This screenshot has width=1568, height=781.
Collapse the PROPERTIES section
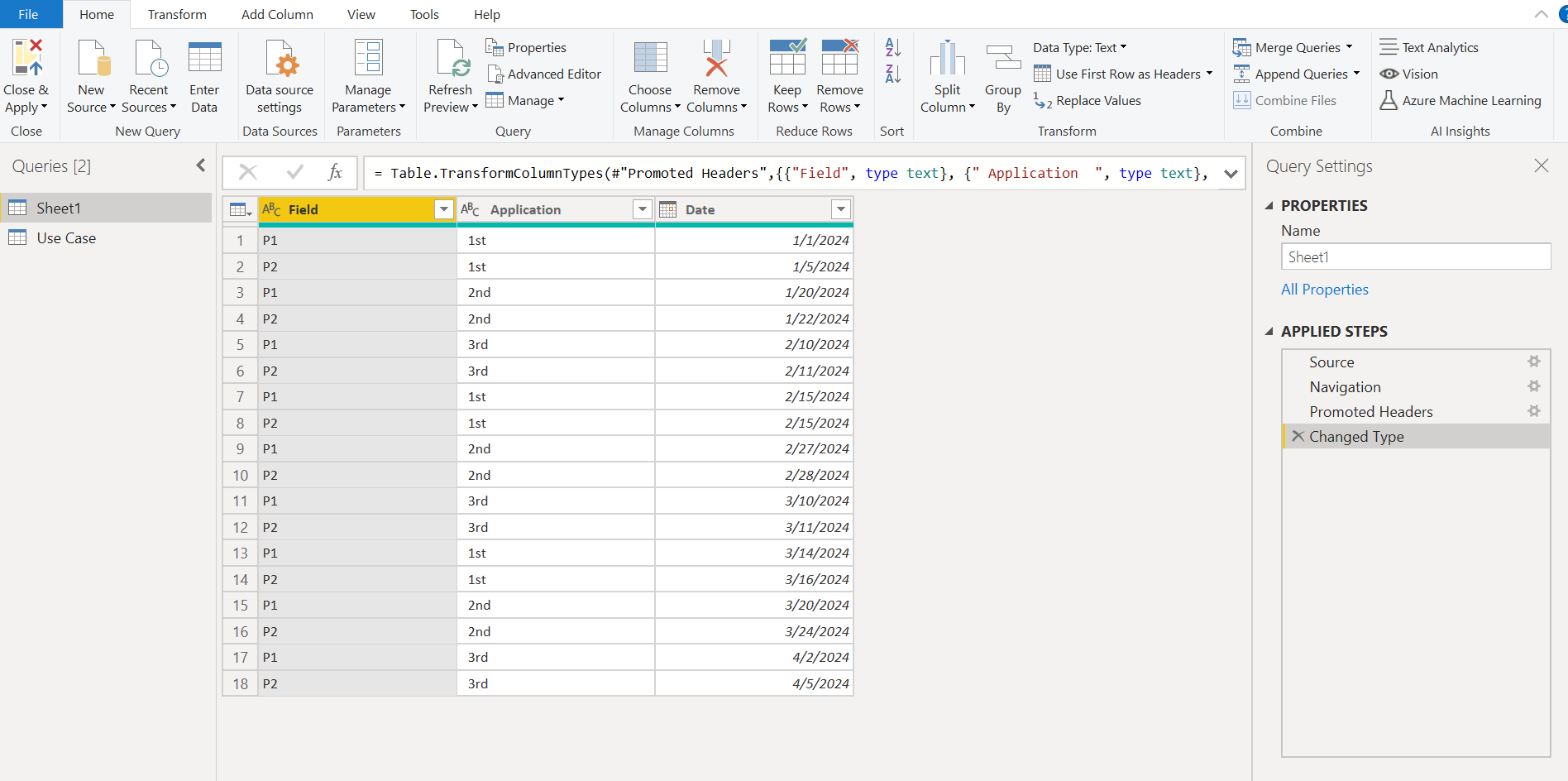click(x=1269, y=205)
